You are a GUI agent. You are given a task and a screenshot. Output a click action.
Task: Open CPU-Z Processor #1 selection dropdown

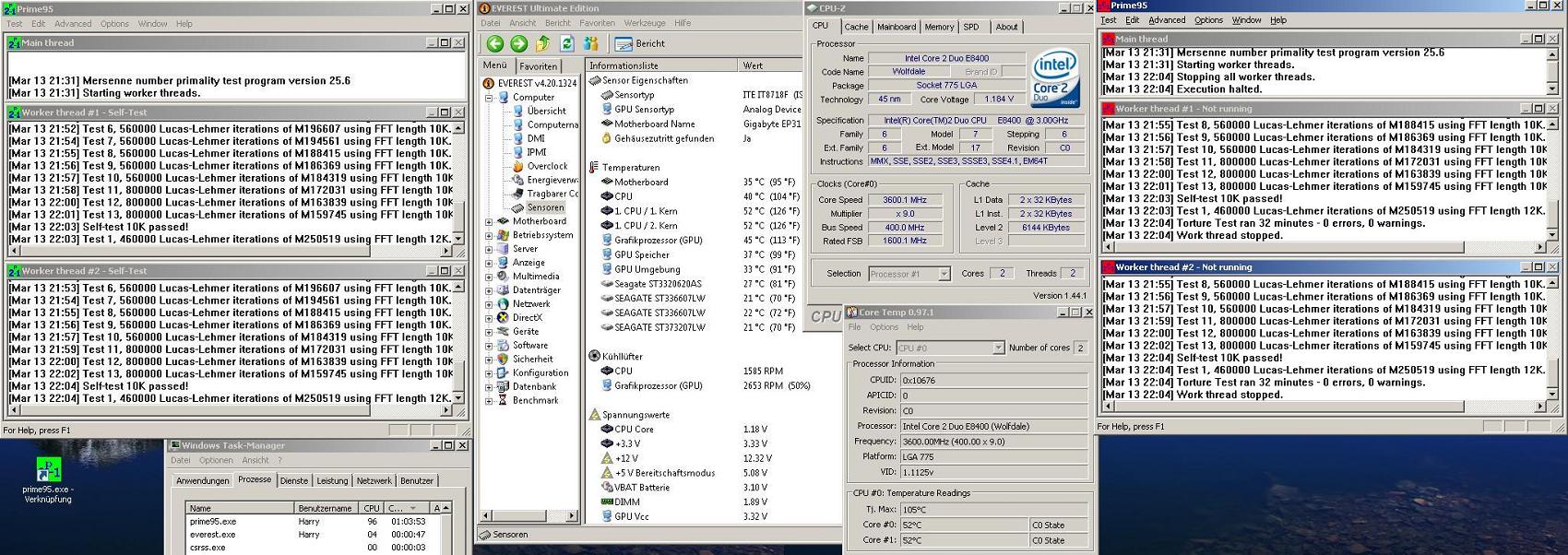click(x=944, y=274)
